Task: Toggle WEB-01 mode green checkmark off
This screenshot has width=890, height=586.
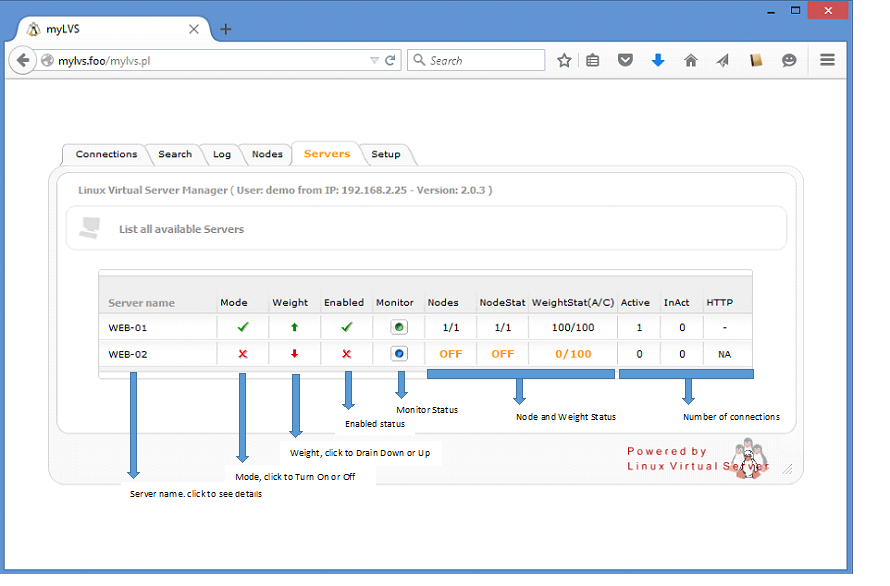Action: tap(243, 327)
